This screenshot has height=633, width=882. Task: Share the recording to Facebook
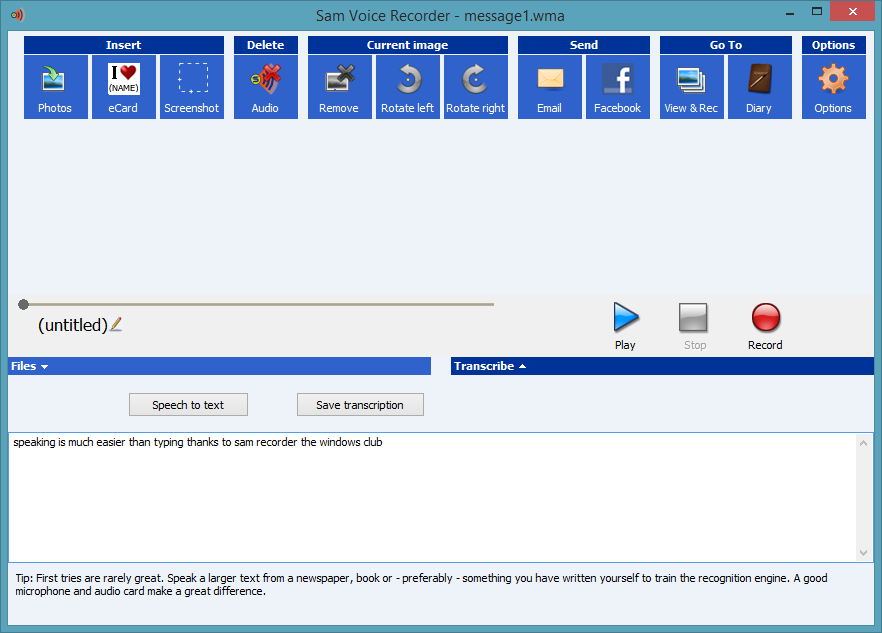618,87
